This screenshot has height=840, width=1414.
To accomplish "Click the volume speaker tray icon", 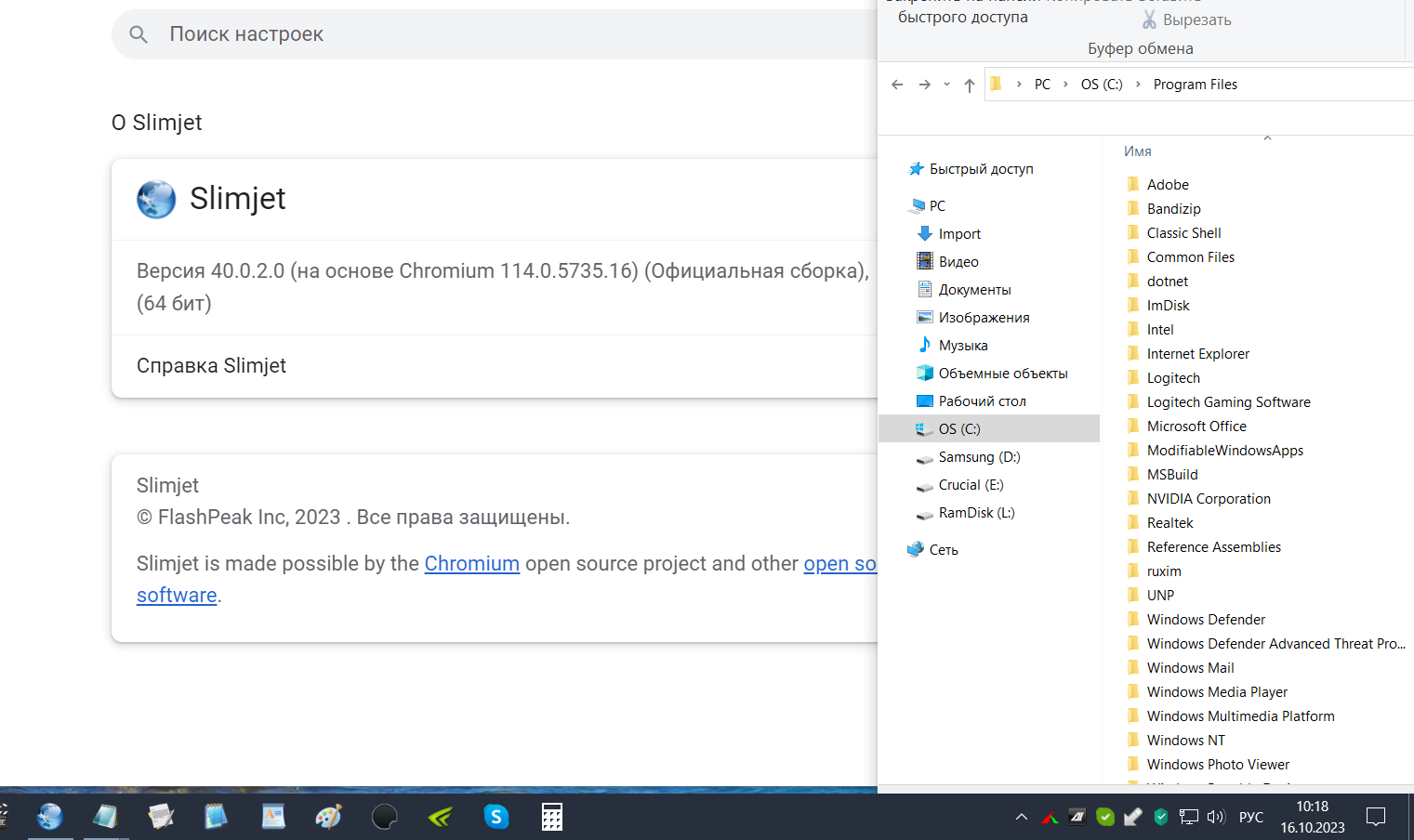I will click(1216, 817).
